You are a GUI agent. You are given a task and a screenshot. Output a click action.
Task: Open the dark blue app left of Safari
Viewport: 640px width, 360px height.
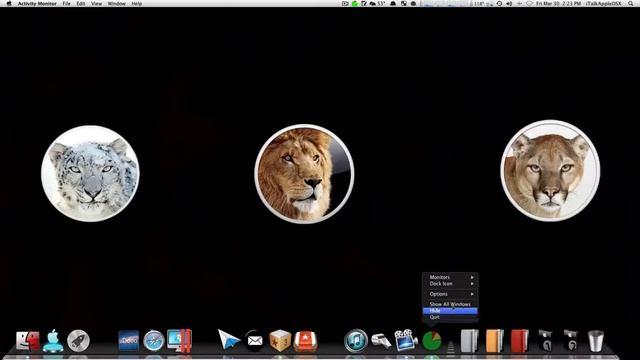point(129,341)
